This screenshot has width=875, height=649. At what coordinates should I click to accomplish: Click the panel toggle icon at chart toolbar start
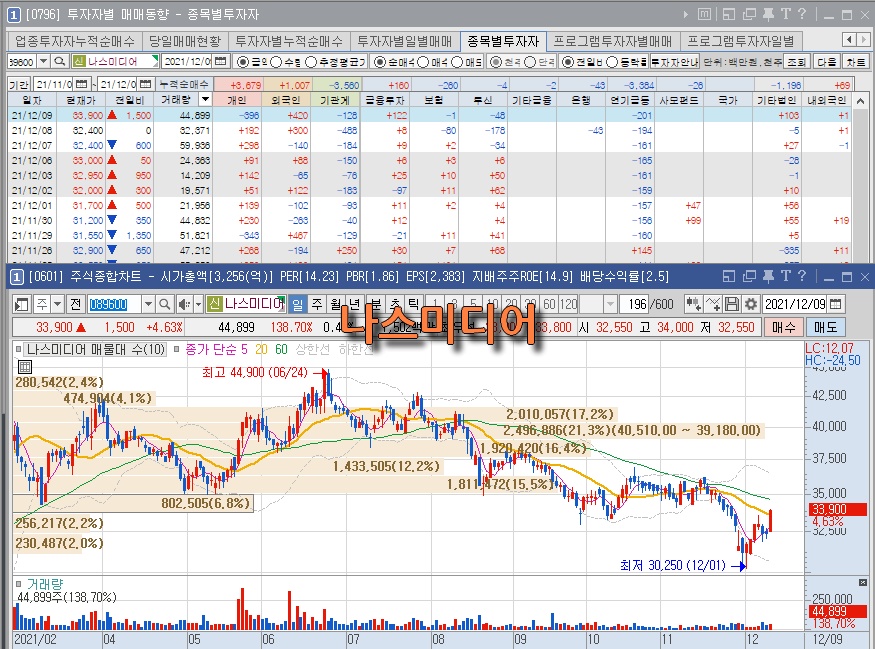click(22, 305)
